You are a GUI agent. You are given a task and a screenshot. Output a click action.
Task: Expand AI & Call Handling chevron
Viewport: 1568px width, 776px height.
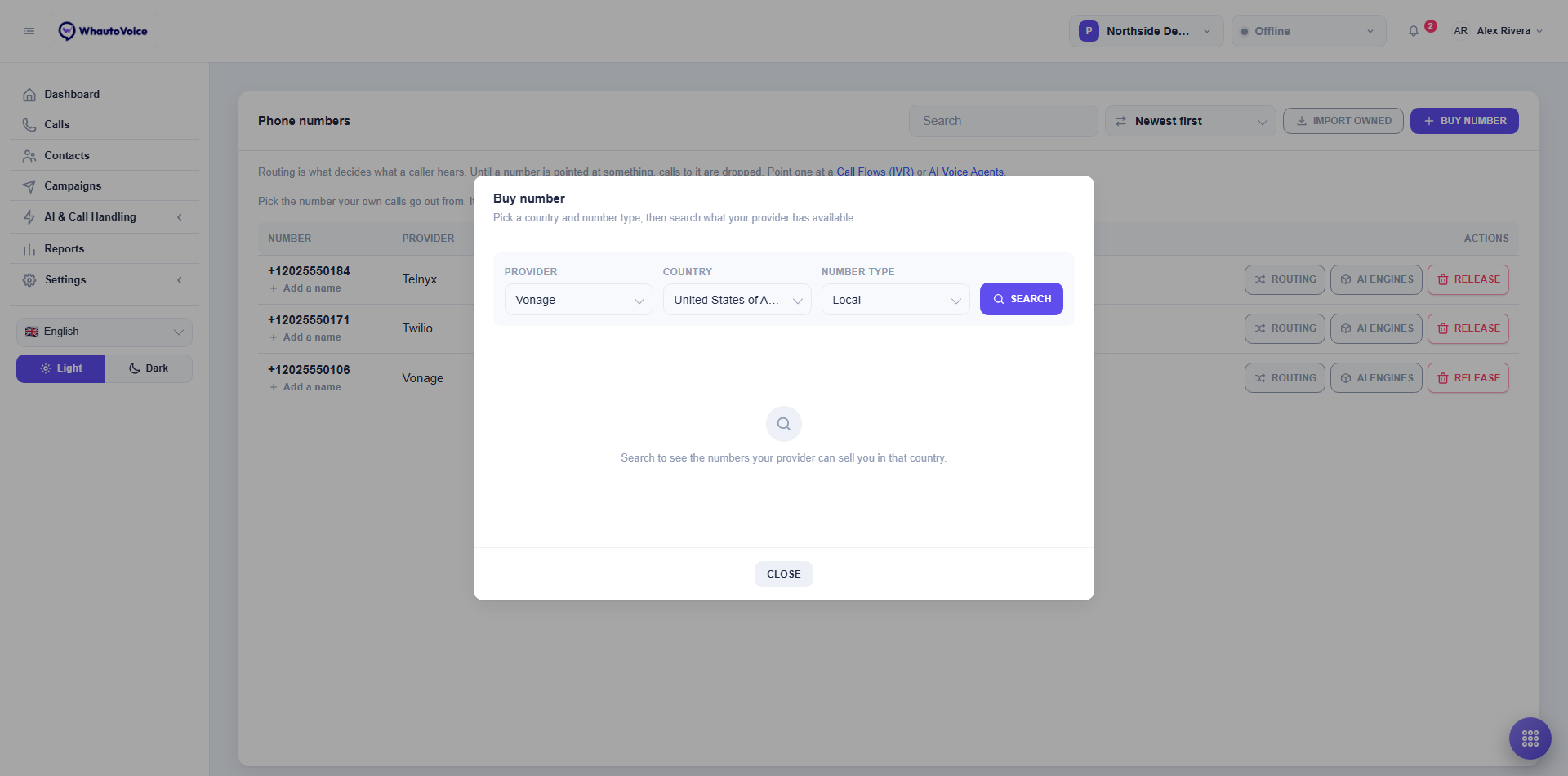(x=180, y=217)
